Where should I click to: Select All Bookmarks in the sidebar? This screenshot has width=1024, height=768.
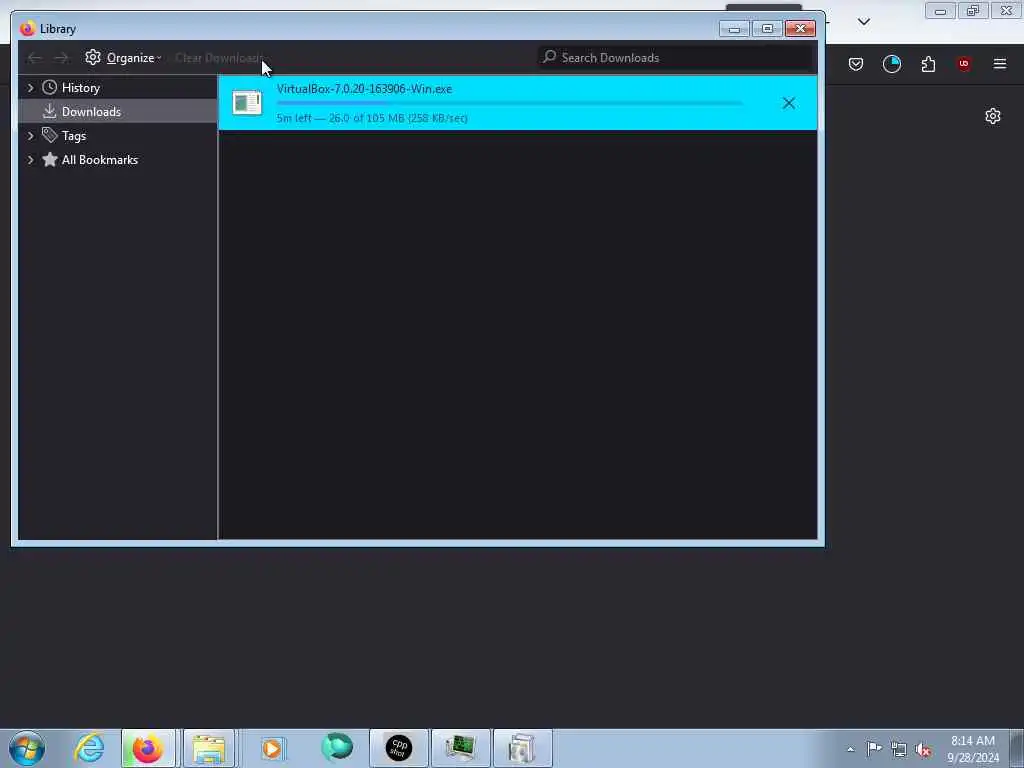pyautogui.click(x=99, y=160)
